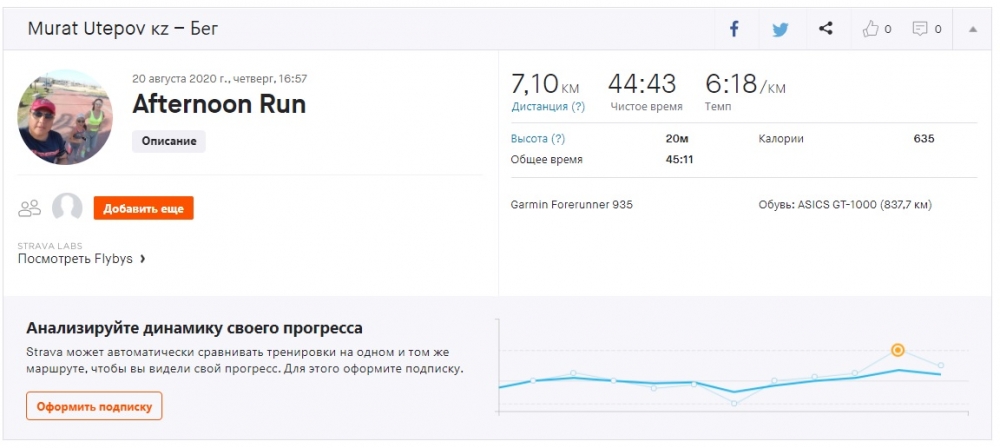Image resolution: width=1000 pixels, height=448 pixels.
Task: Click the Добавить еще button
Action: [x=143, y=208]
